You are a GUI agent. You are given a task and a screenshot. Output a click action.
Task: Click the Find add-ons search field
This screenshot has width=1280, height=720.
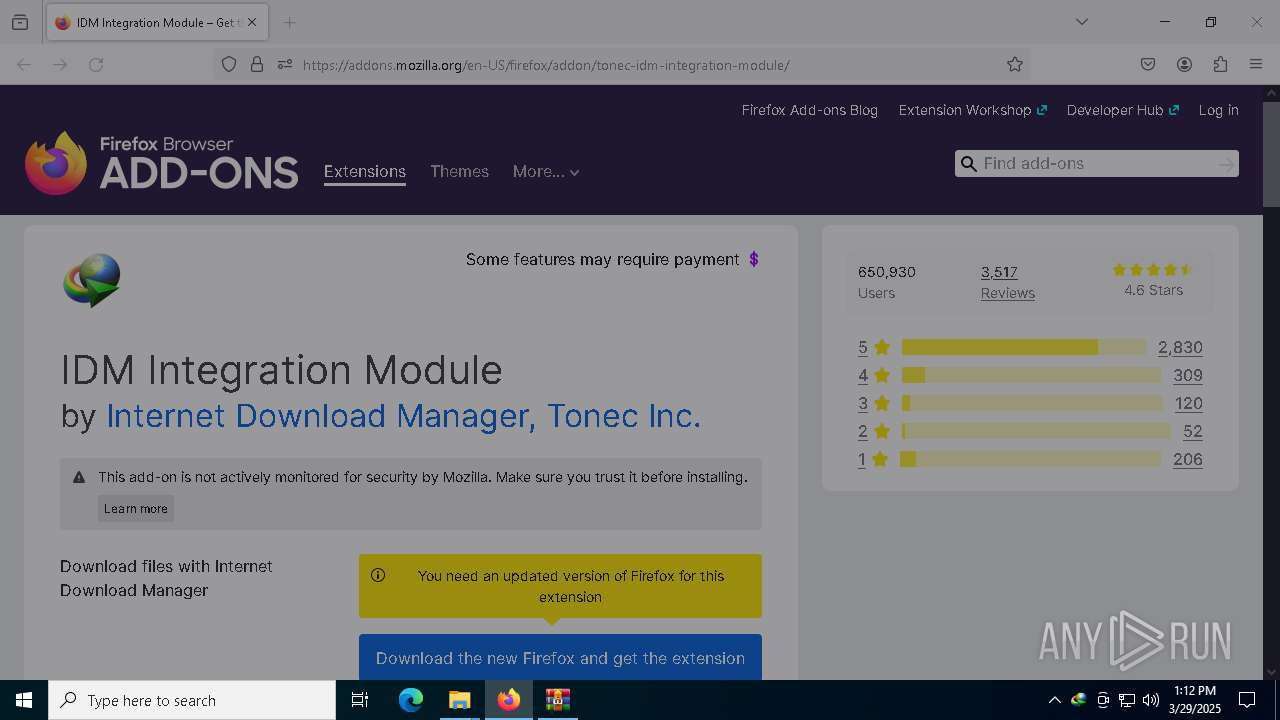(1095, 163)
